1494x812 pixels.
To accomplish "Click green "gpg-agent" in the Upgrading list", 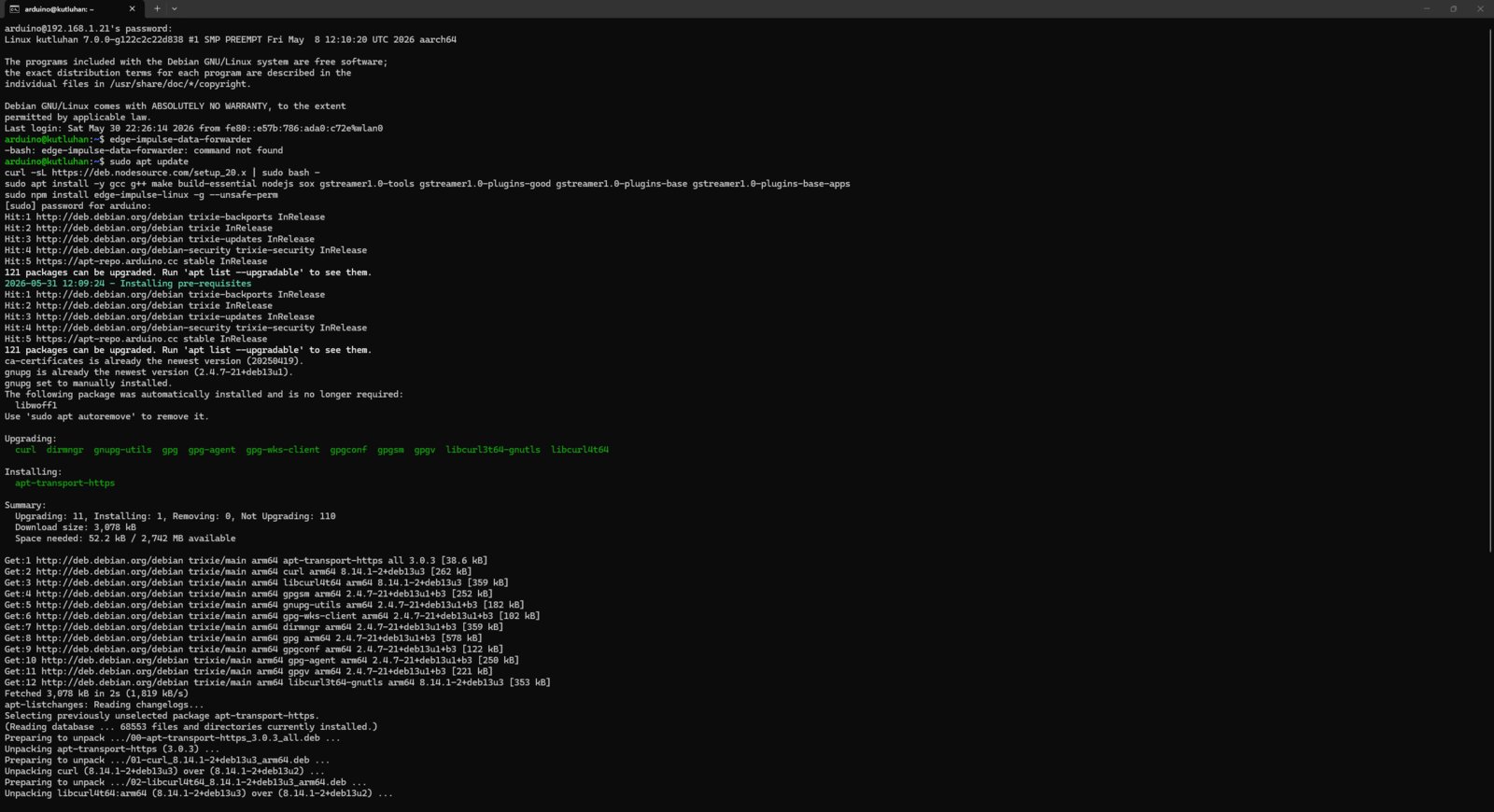I will (212, 450).
